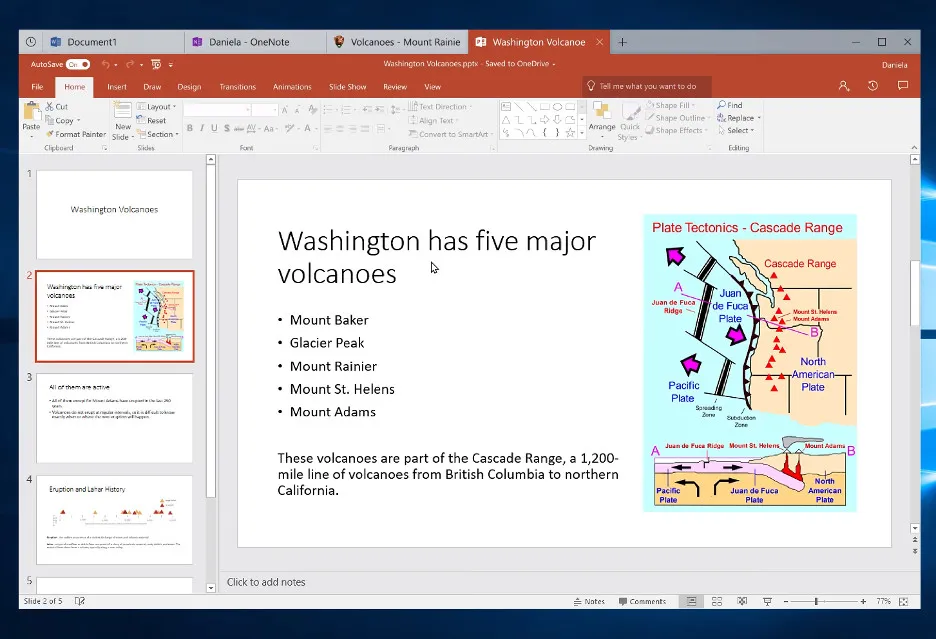Open Shape Outline color options
Screen dimensions: 936x639
tap(678, 118)
